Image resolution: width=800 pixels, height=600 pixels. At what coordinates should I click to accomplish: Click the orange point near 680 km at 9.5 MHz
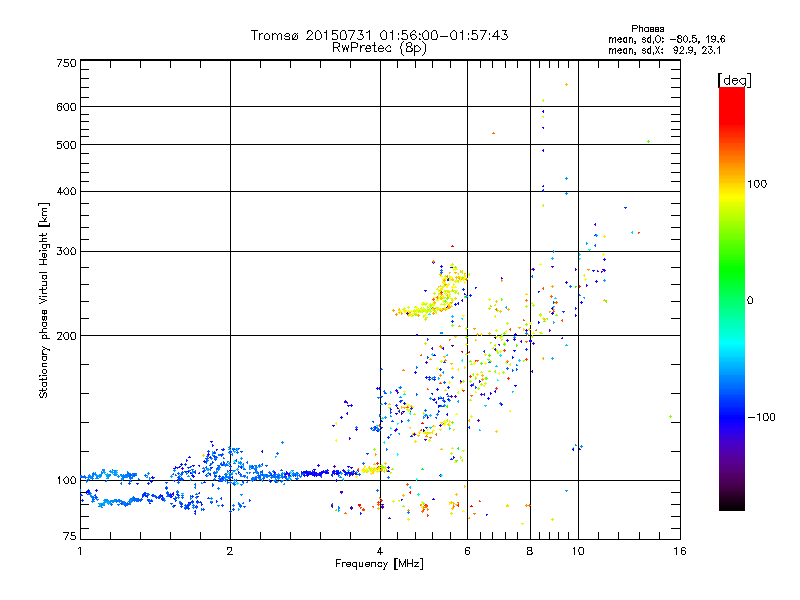click(566, 85)
